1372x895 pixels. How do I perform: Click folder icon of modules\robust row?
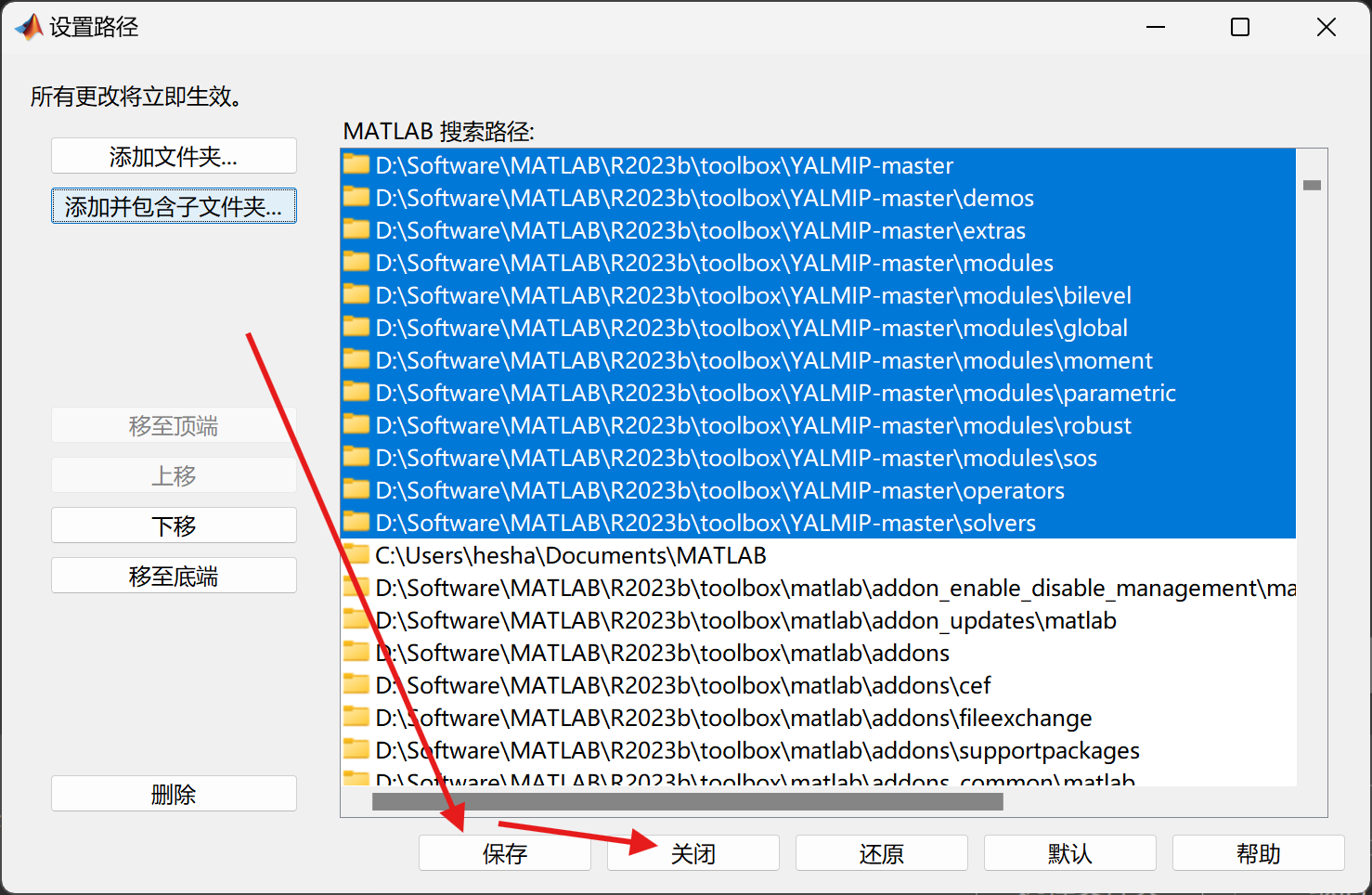(356, 424)
